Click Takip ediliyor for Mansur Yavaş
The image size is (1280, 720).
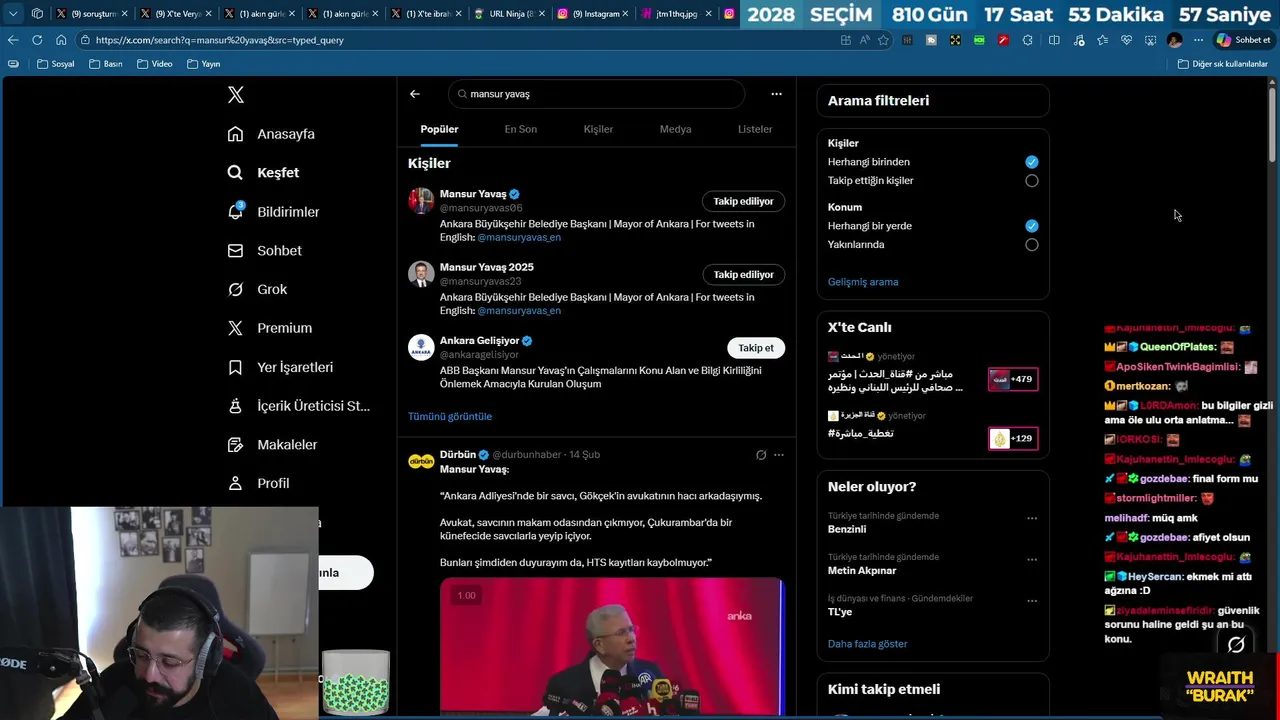click(x=743, y=201)
